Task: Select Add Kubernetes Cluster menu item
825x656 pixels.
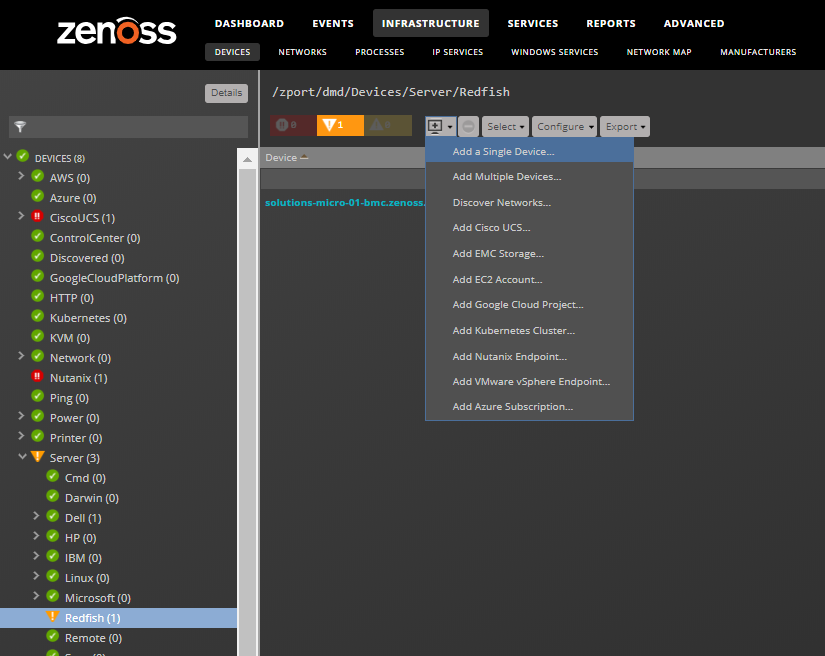Action: pos(529,330)
